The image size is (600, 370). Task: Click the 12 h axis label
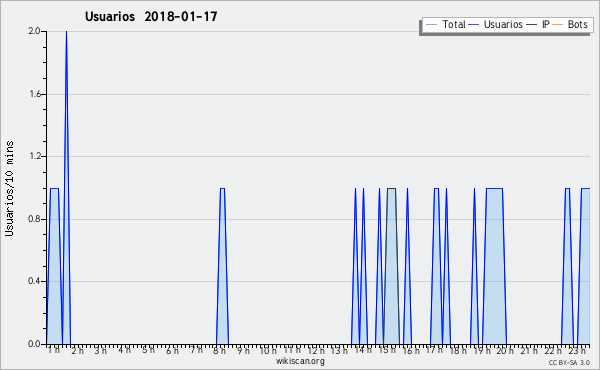point(316,350)
